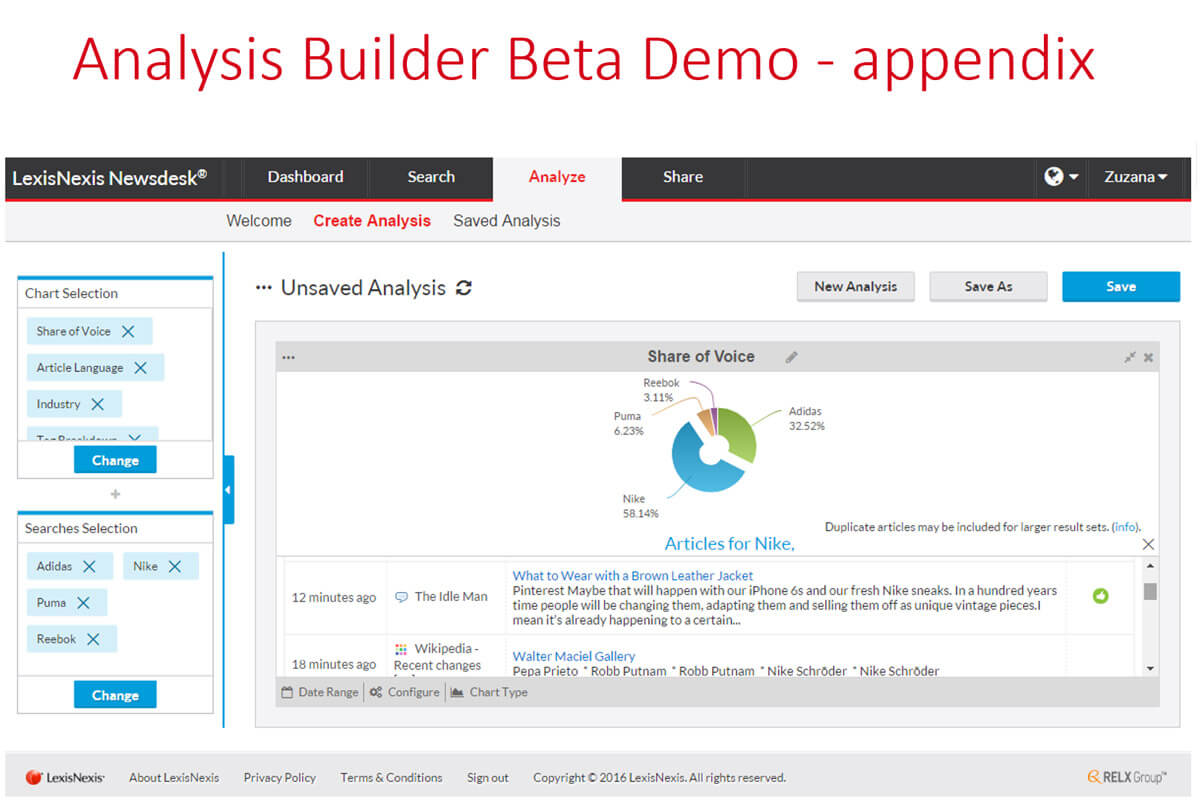Click the expand icon on Share of Voice panel
This screenshot has width=1200, height=800.
click(1130, 357)
